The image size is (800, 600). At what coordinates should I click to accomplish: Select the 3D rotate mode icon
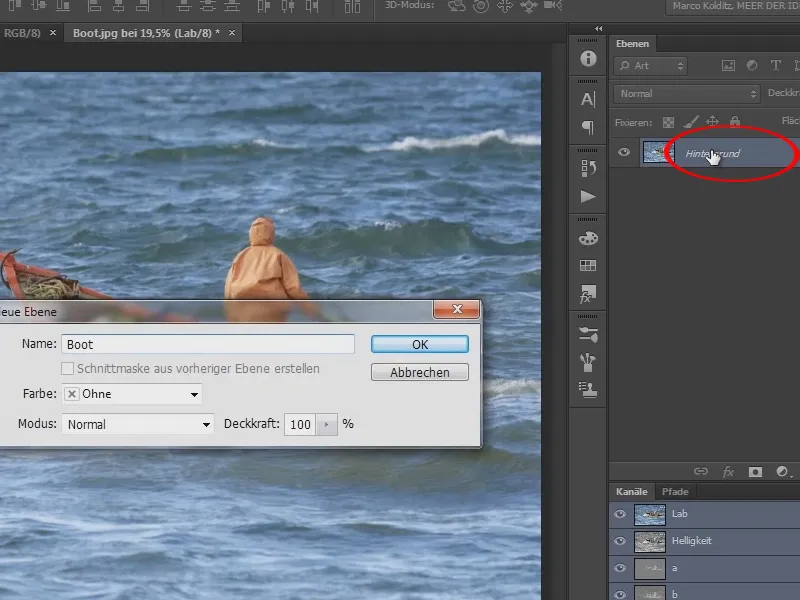(x=457, y=6)
